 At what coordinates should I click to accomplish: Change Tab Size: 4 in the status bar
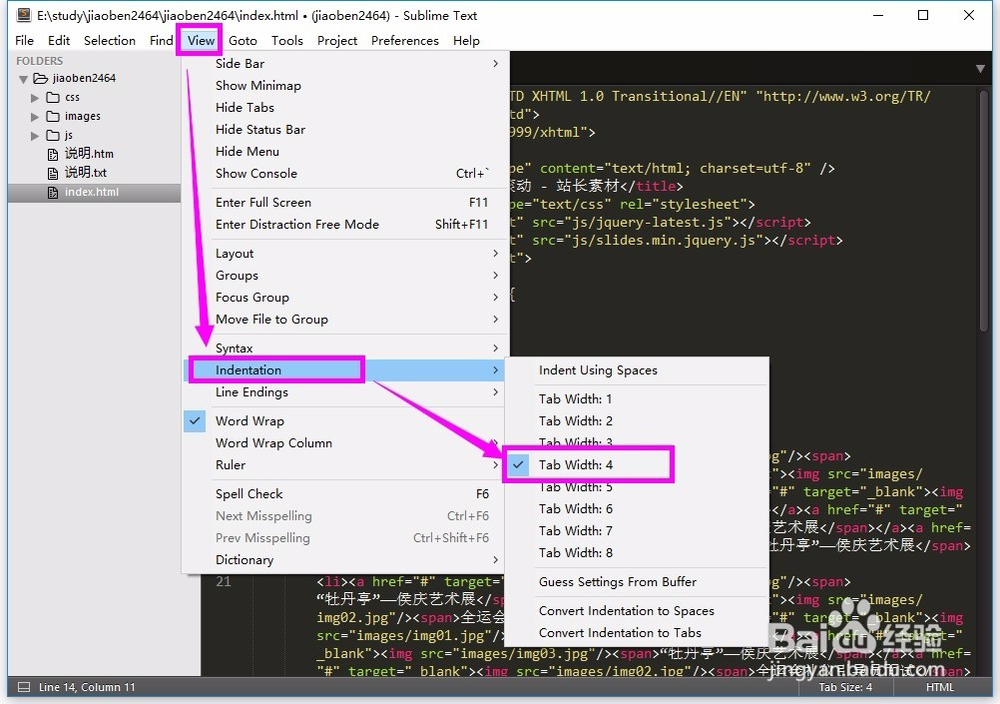pos(845,687)
